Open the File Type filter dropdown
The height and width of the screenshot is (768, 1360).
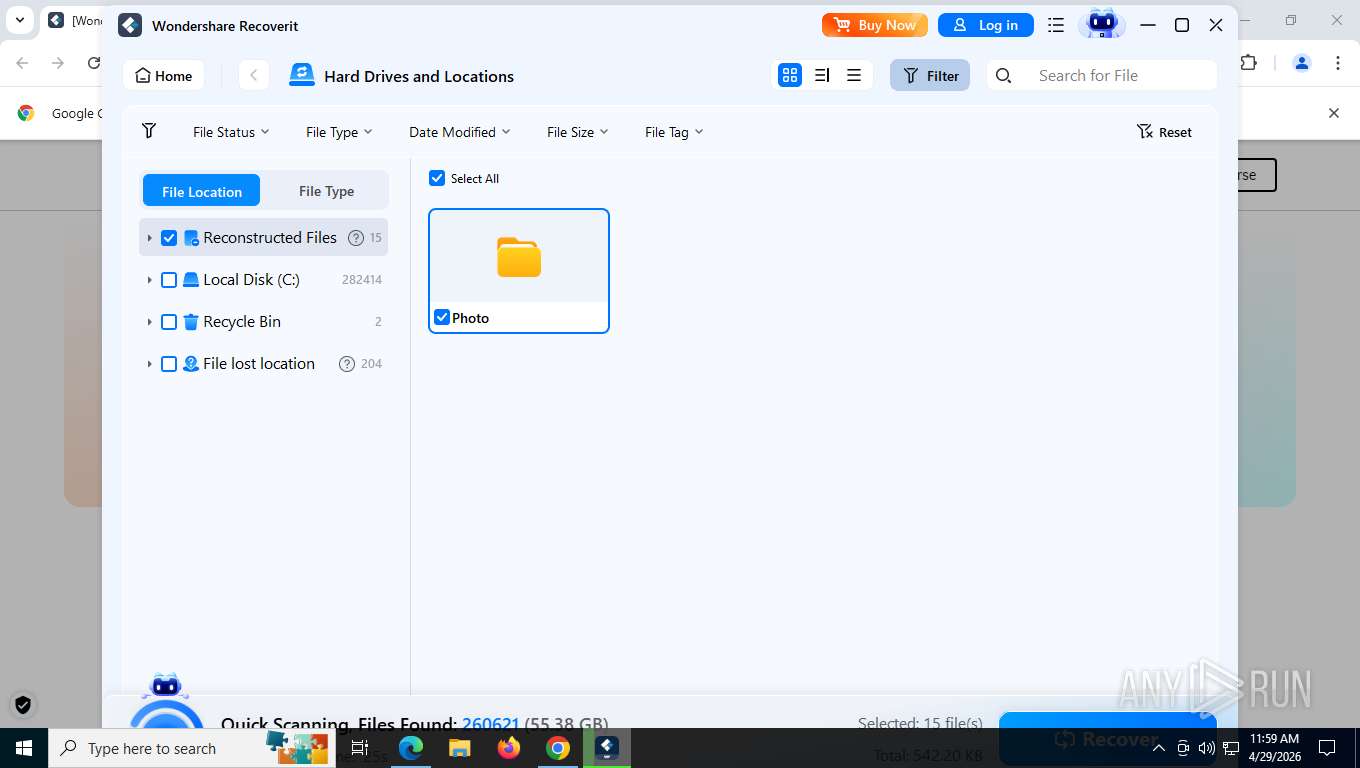coord(339,132)
